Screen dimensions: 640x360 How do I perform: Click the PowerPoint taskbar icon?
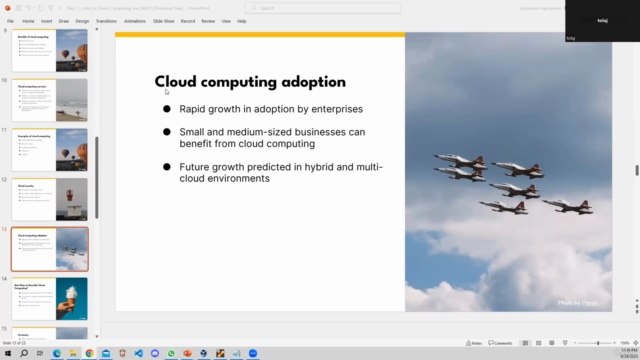click(187, 353)
